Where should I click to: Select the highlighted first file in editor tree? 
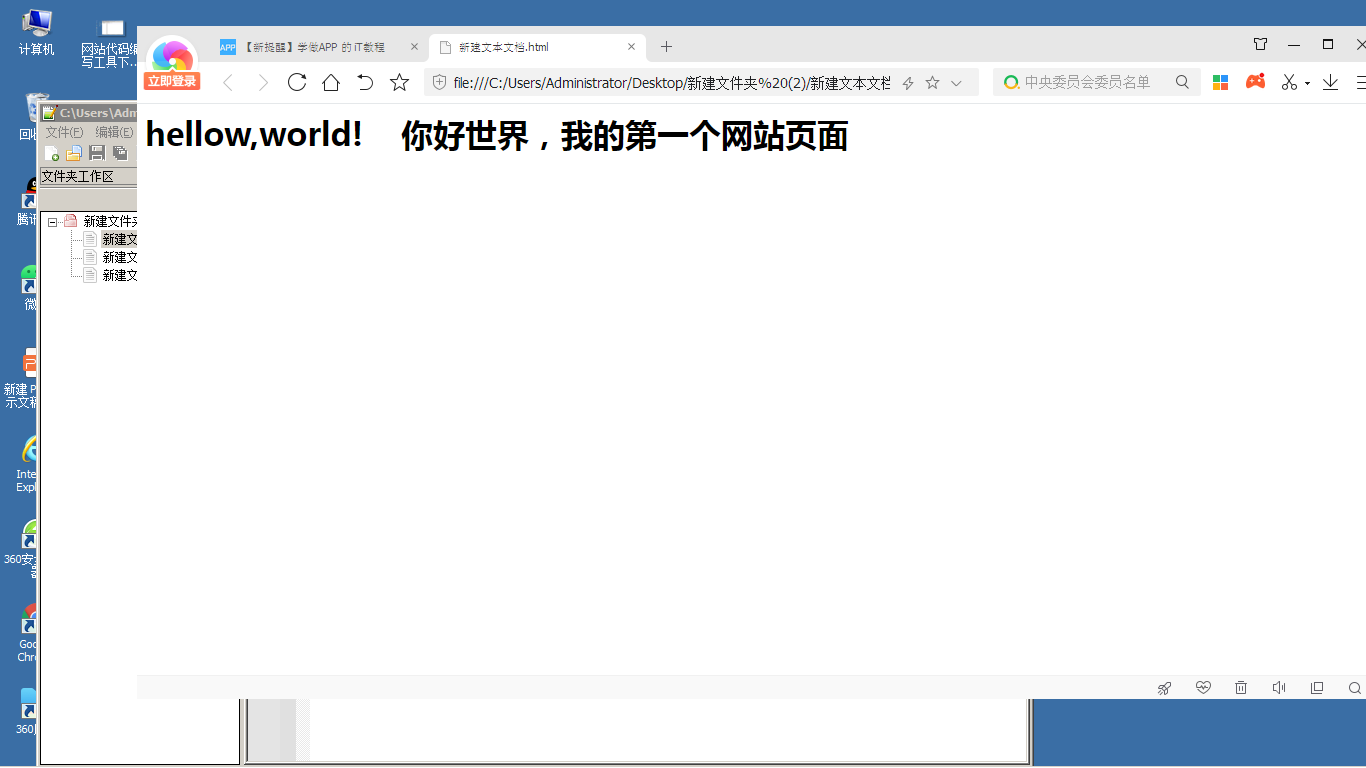tap(119, 239)
